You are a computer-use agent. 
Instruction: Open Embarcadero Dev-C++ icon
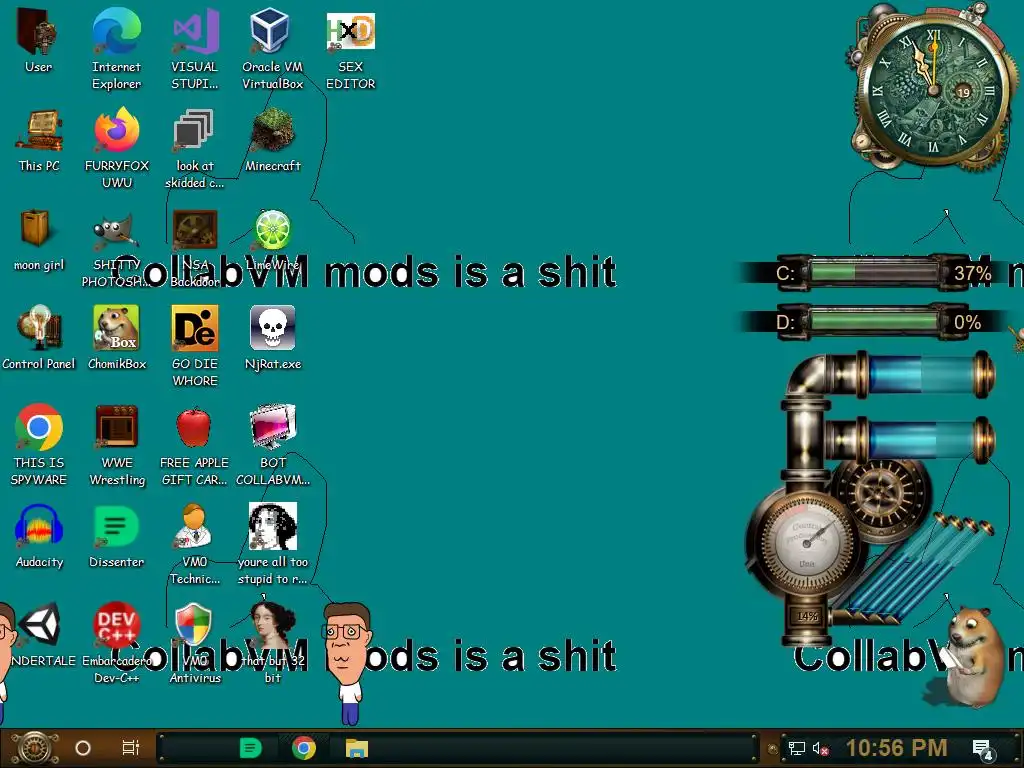point(116,624)
